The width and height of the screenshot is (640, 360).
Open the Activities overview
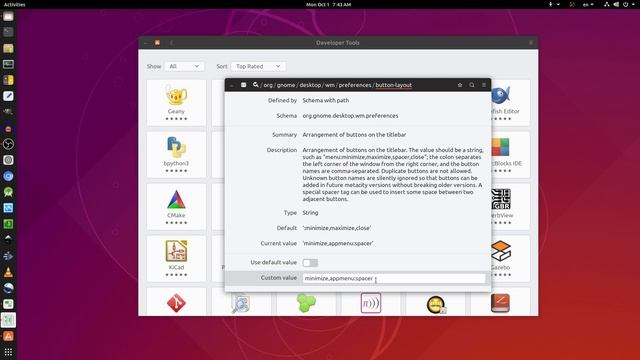(x=14, y=4)
